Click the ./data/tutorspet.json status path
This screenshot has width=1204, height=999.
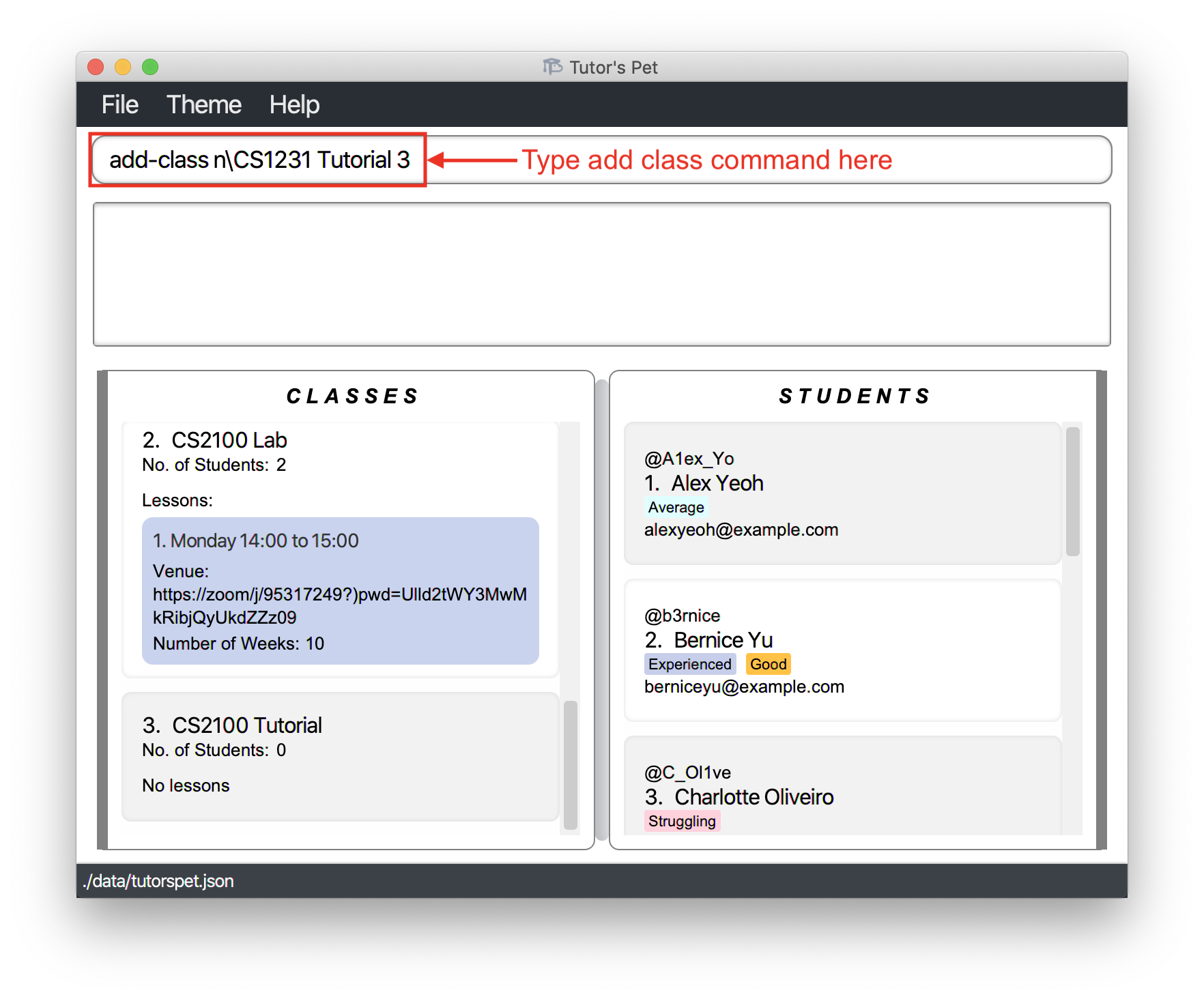click(x=158, y=881)
